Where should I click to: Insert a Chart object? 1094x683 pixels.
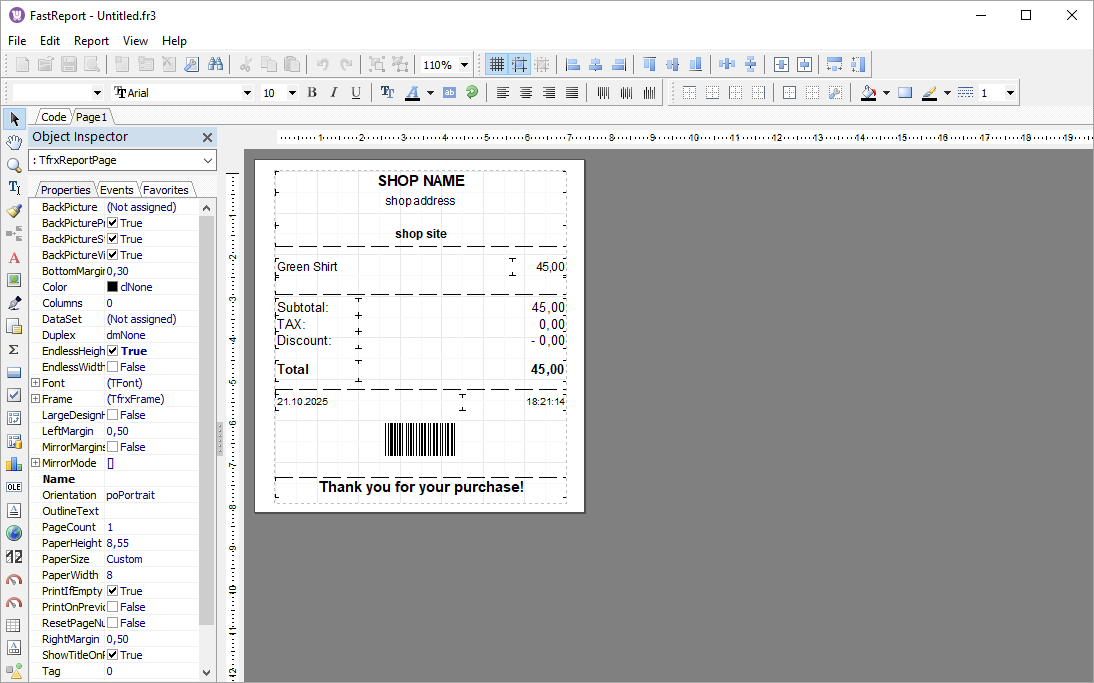(x=14, y=462)
